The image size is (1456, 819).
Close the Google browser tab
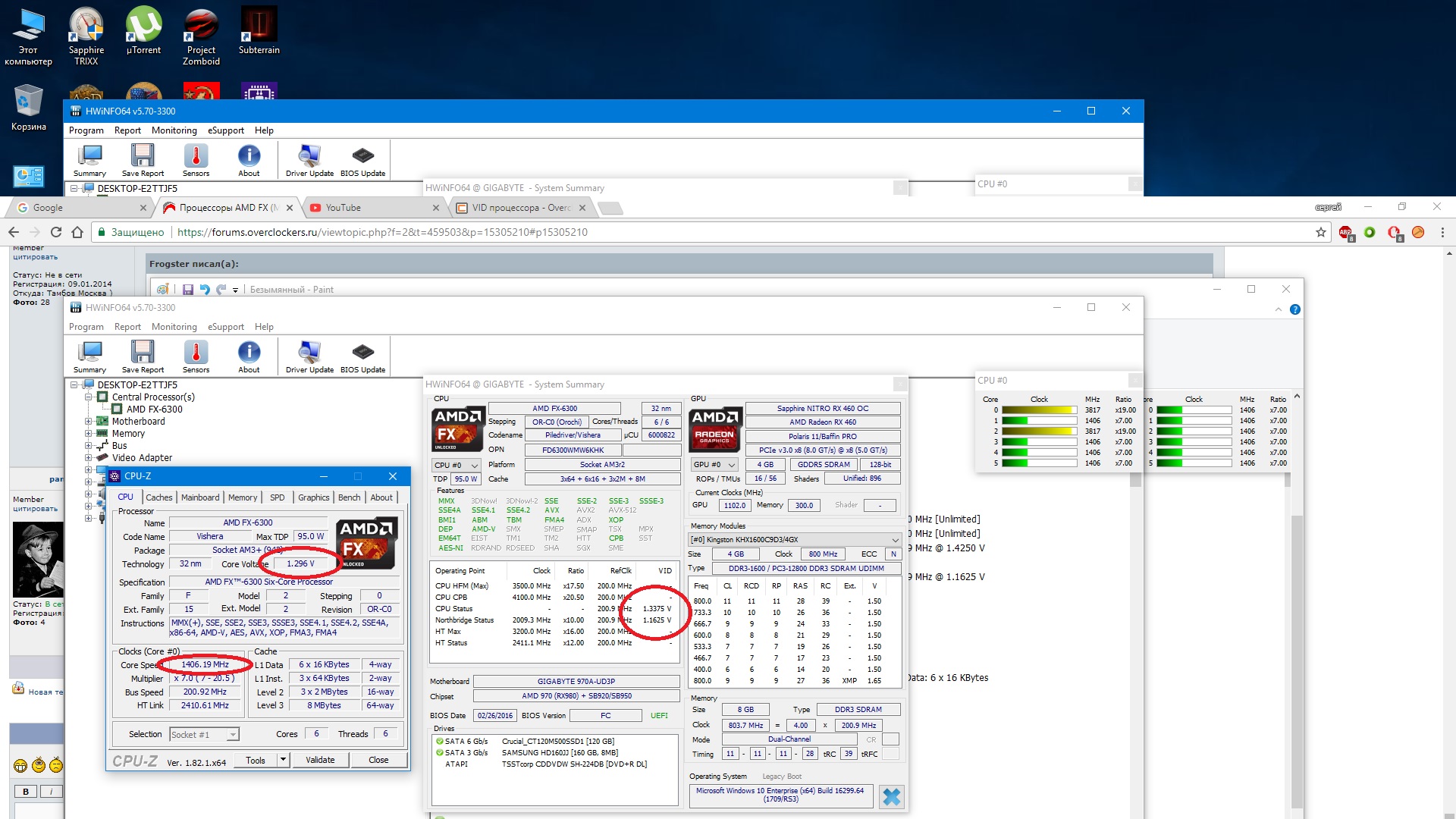pyautogui.click(x=143, y=208)
